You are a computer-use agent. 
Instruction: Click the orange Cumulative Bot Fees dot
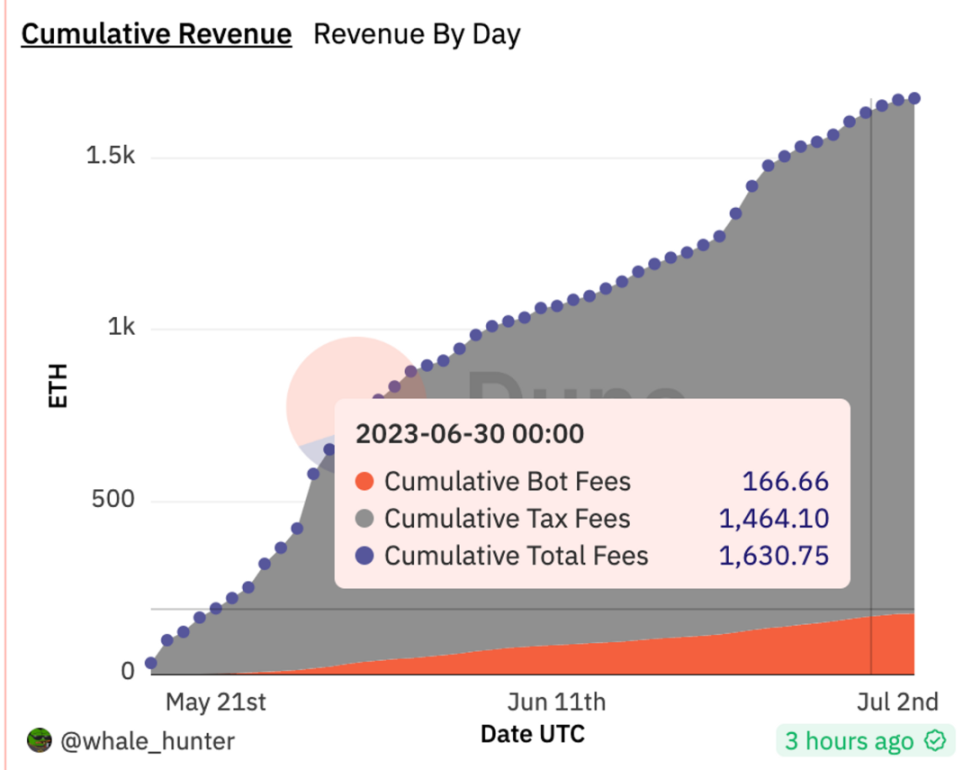(x=364, y=481)
